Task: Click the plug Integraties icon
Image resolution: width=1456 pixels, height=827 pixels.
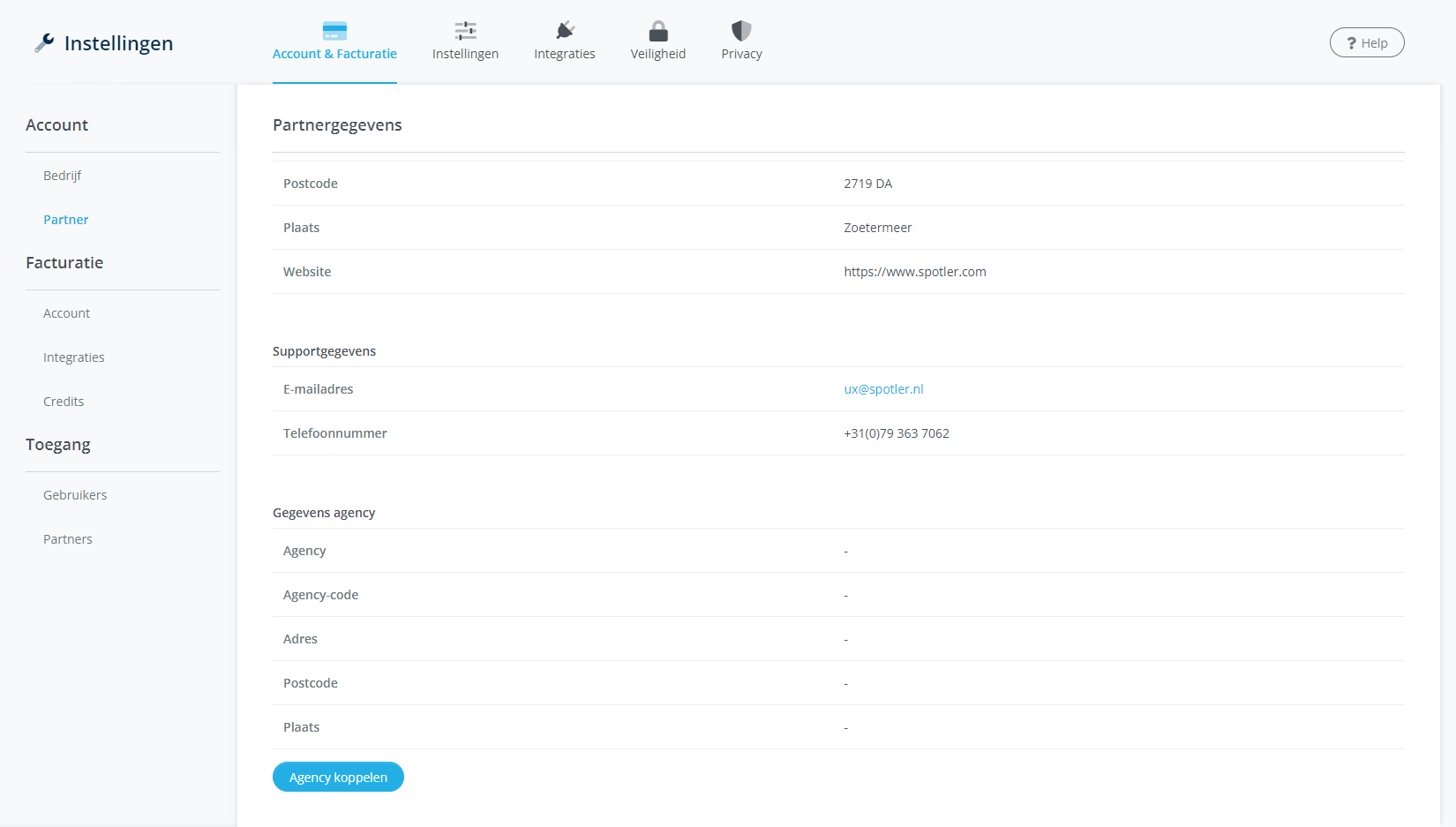Action: (565, 31)
